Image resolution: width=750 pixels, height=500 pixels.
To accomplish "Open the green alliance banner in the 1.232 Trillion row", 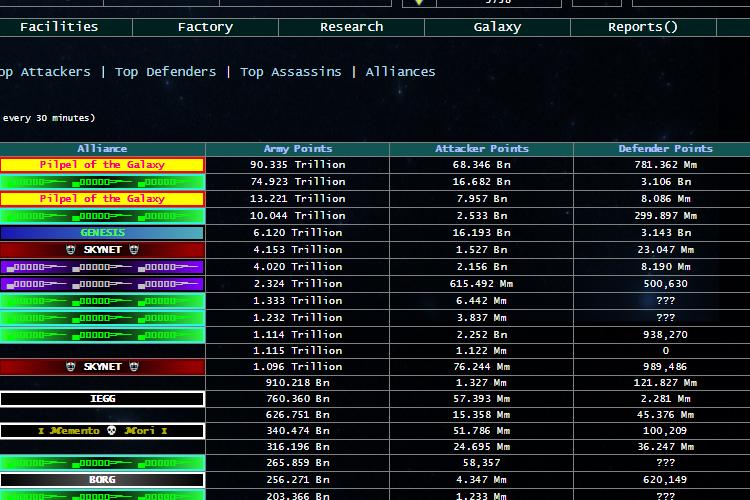I will 102,318.
